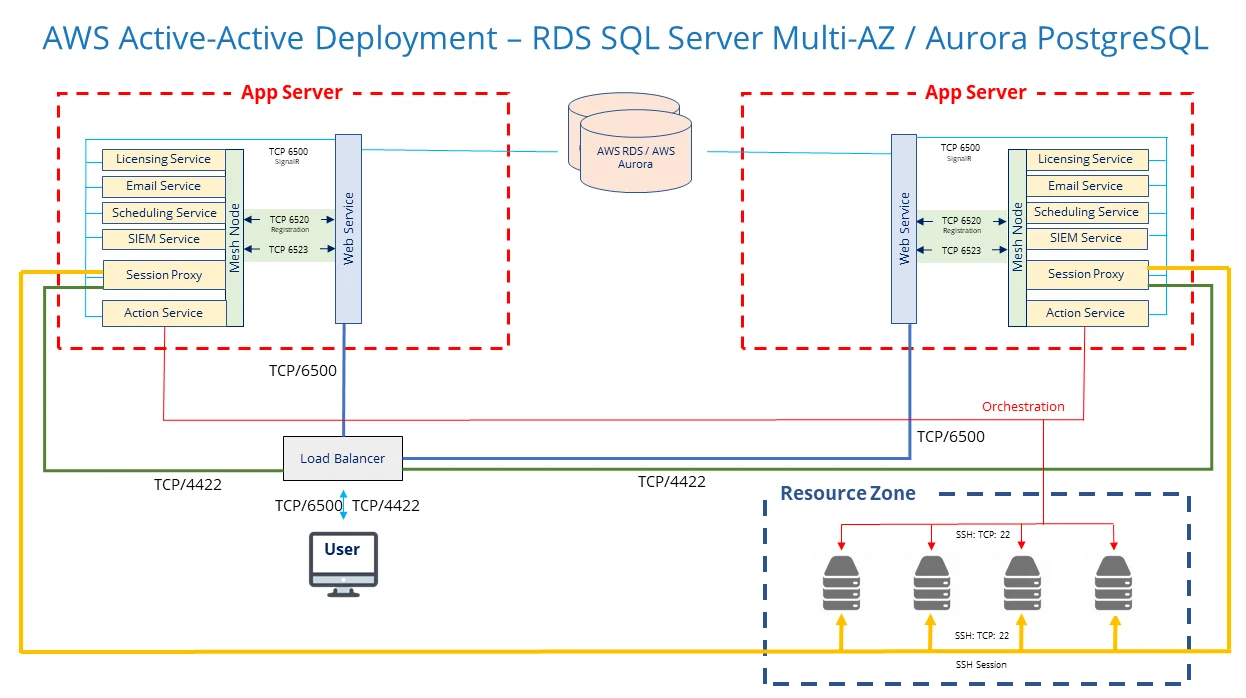Select SIEM Service in right App Server
This screenshot has width=1246, height=698.
point(1086,238)
